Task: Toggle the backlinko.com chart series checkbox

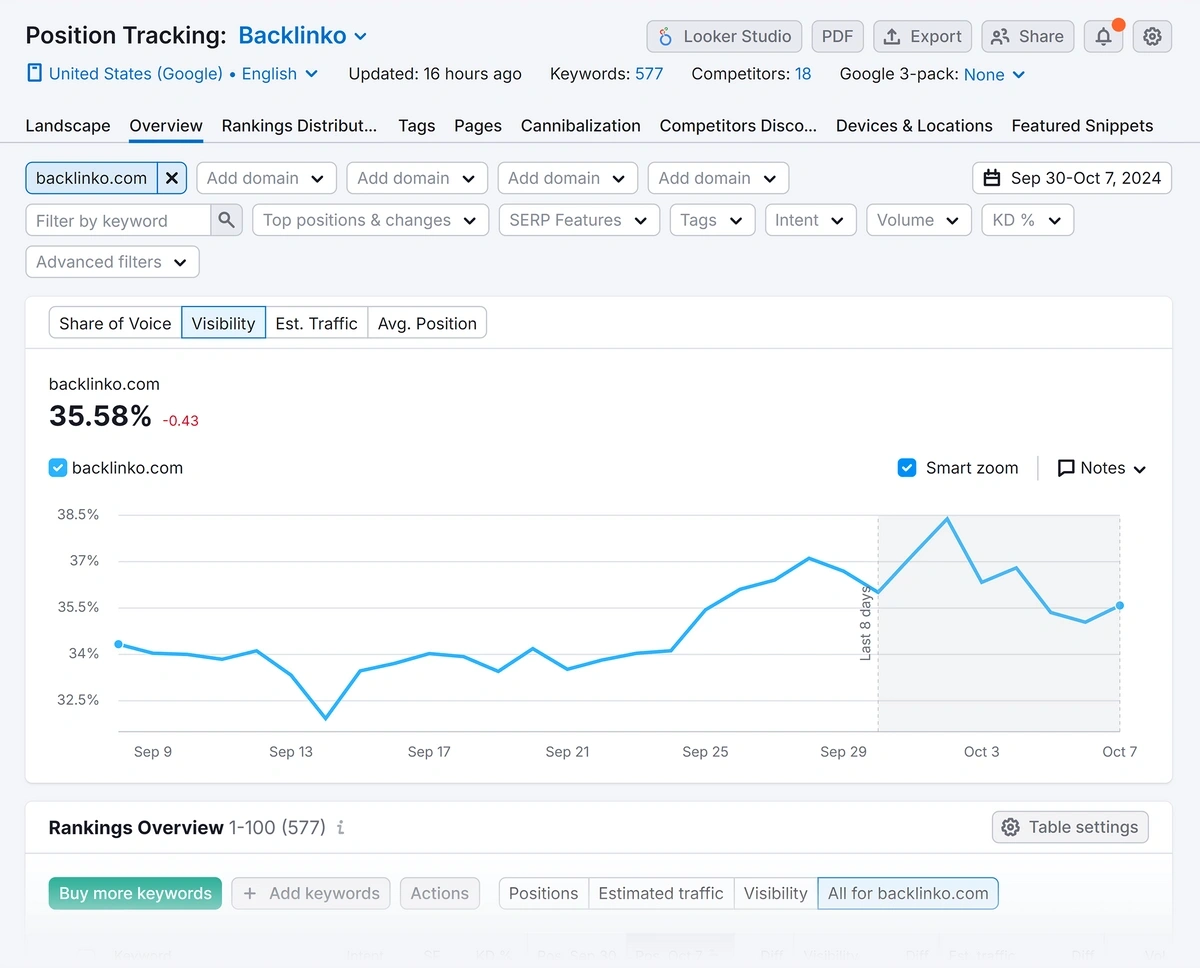Action: [58, 467]
